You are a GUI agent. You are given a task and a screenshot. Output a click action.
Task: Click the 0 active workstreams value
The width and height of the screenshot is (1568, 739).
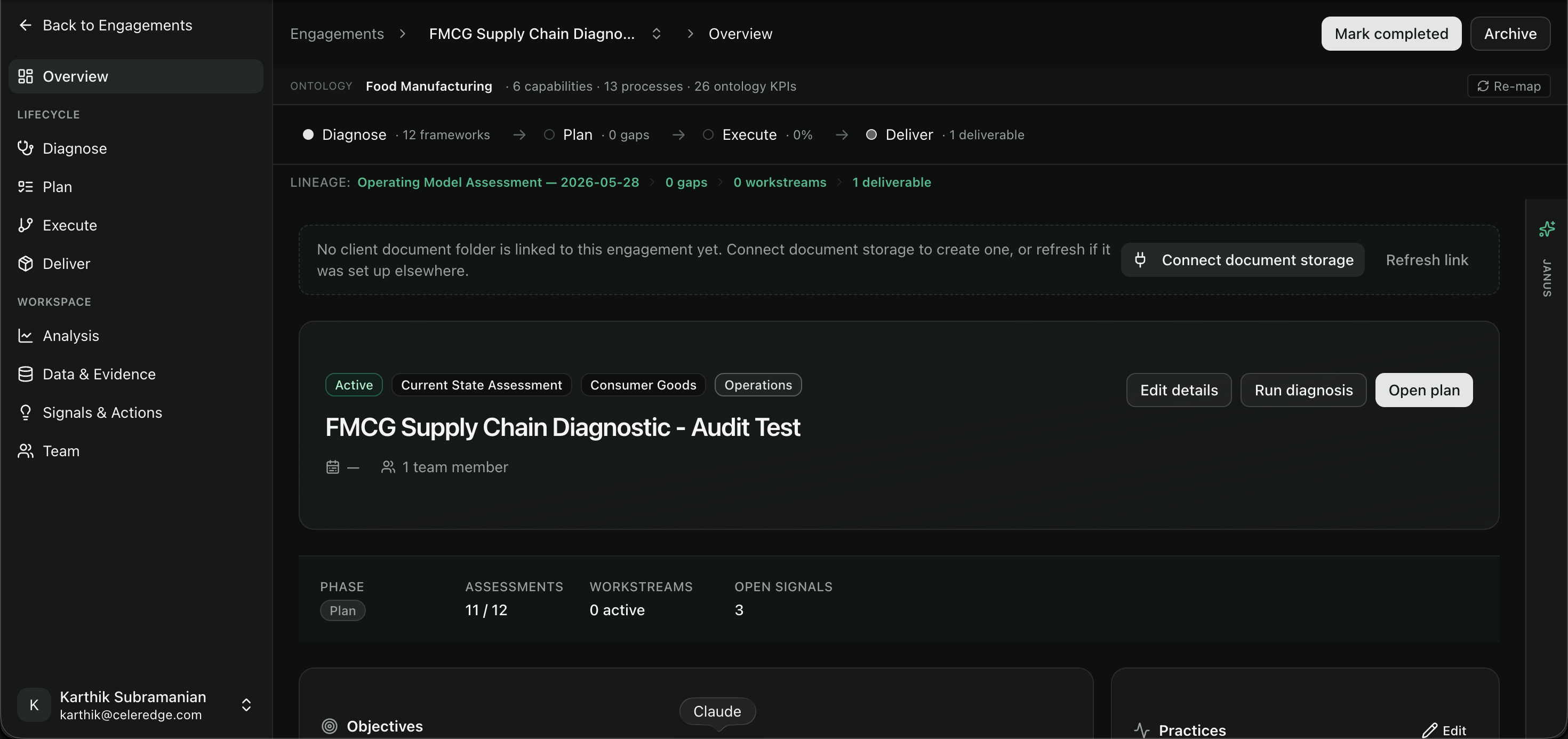pyautogui.click(x=617, y=609)
